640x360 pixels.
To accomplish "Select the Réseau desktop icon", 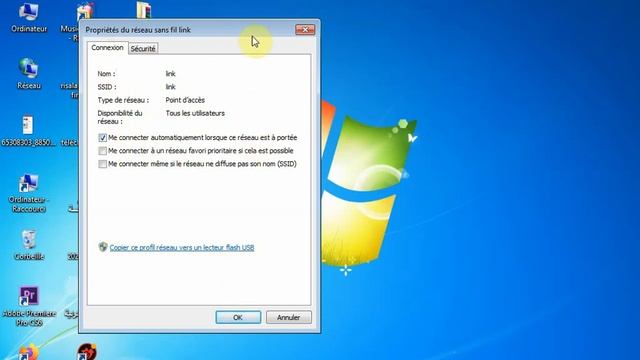I will (29, 73).
